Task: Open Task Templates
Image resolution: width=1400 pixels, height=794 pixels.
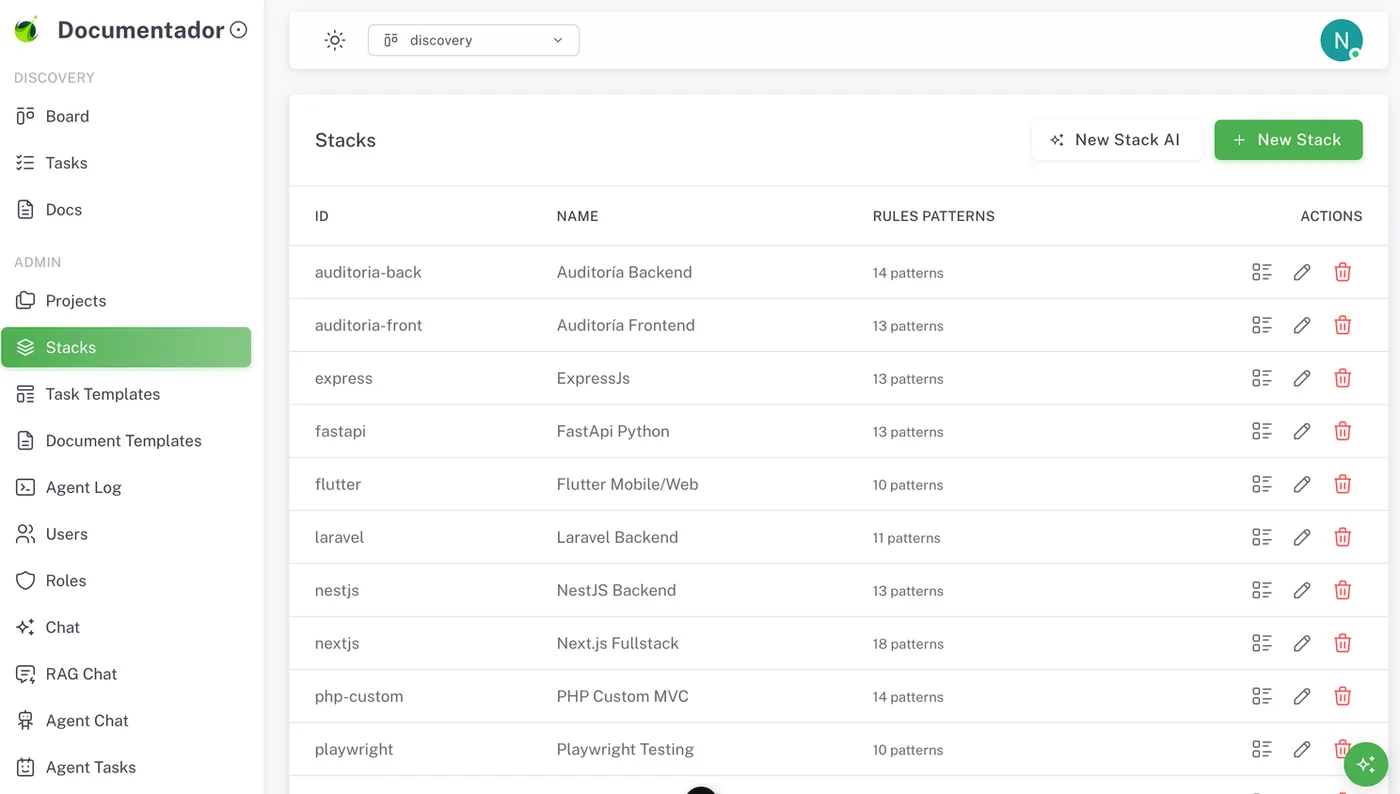Action: coord(126,394)
